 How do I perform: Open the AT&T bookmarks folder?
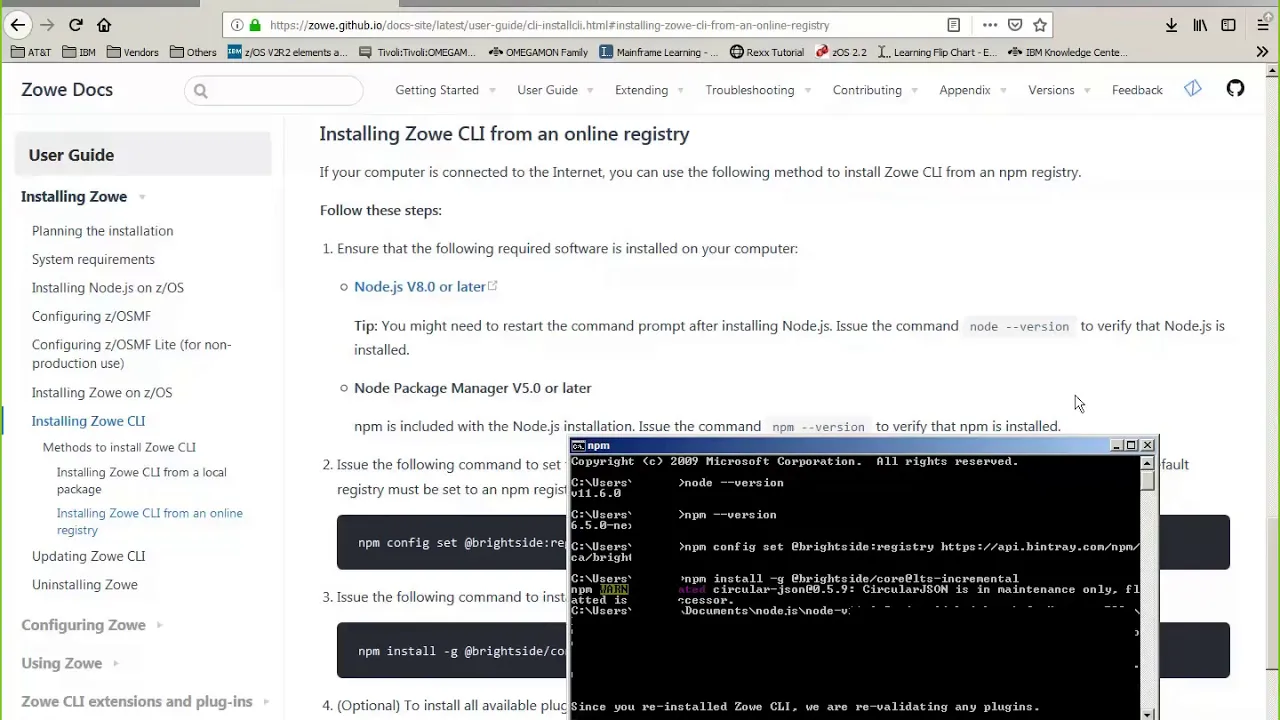[31, 52]
